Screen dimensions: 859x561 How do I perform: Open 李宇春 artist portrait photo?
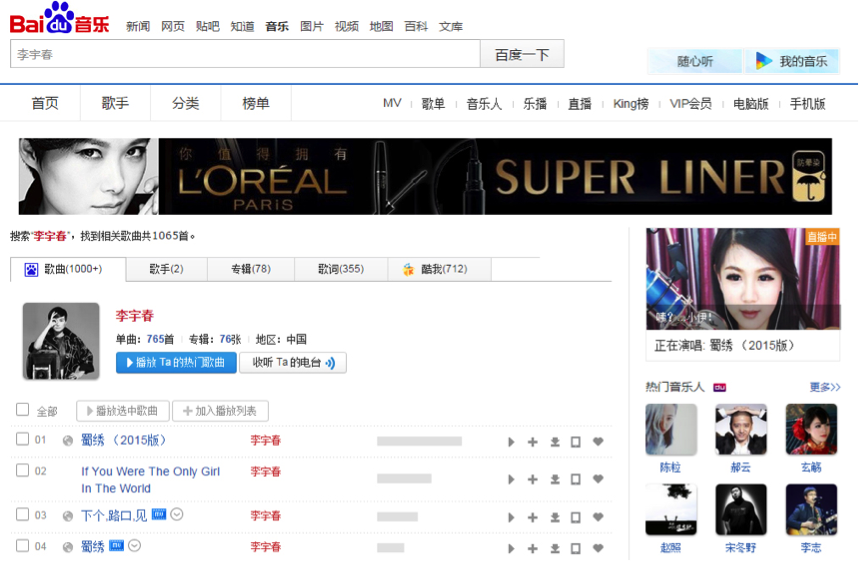(61, 341)
